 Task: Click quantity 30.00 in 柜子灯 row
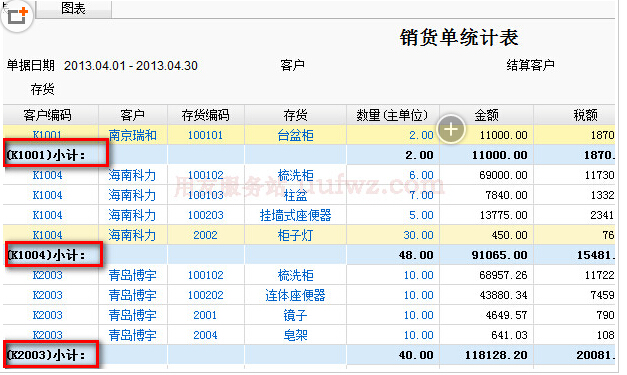coord(418,235)
